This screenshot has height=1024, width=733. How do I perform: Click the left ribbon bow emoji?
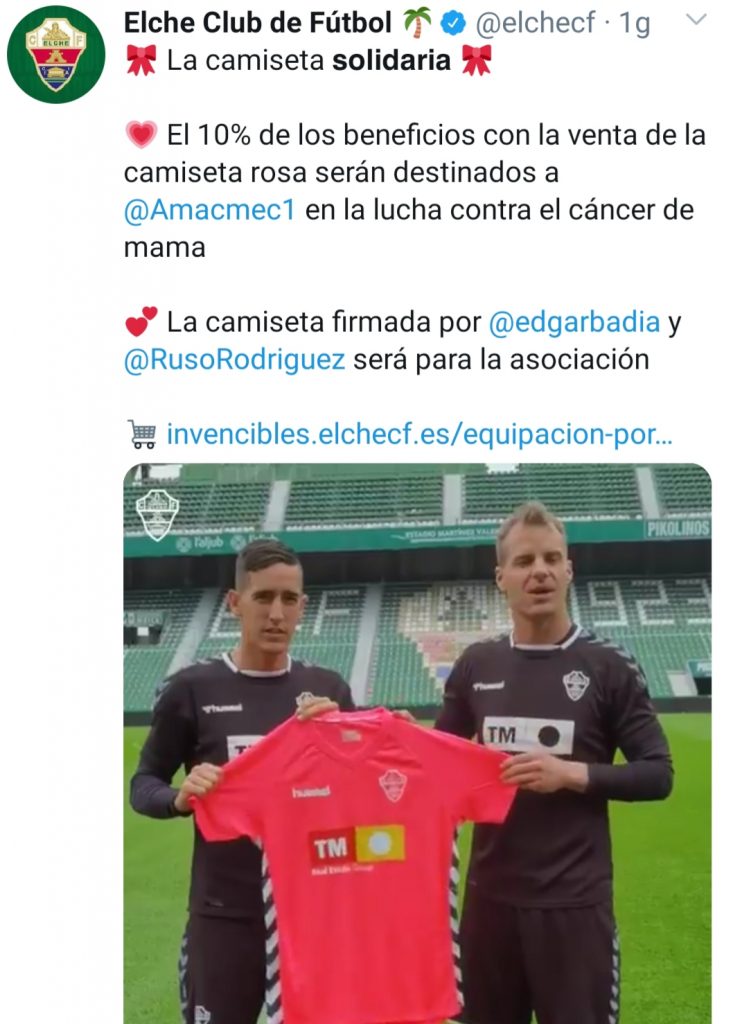[x=141, y=61]
